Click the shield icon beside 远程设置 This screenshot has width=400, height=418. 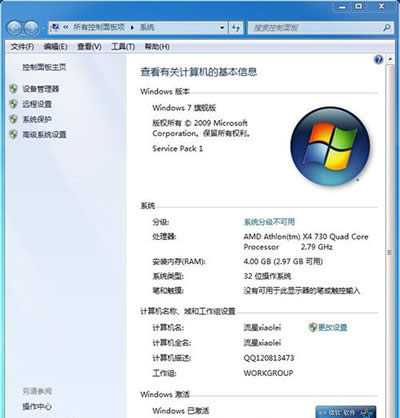(x=13, y=104)
